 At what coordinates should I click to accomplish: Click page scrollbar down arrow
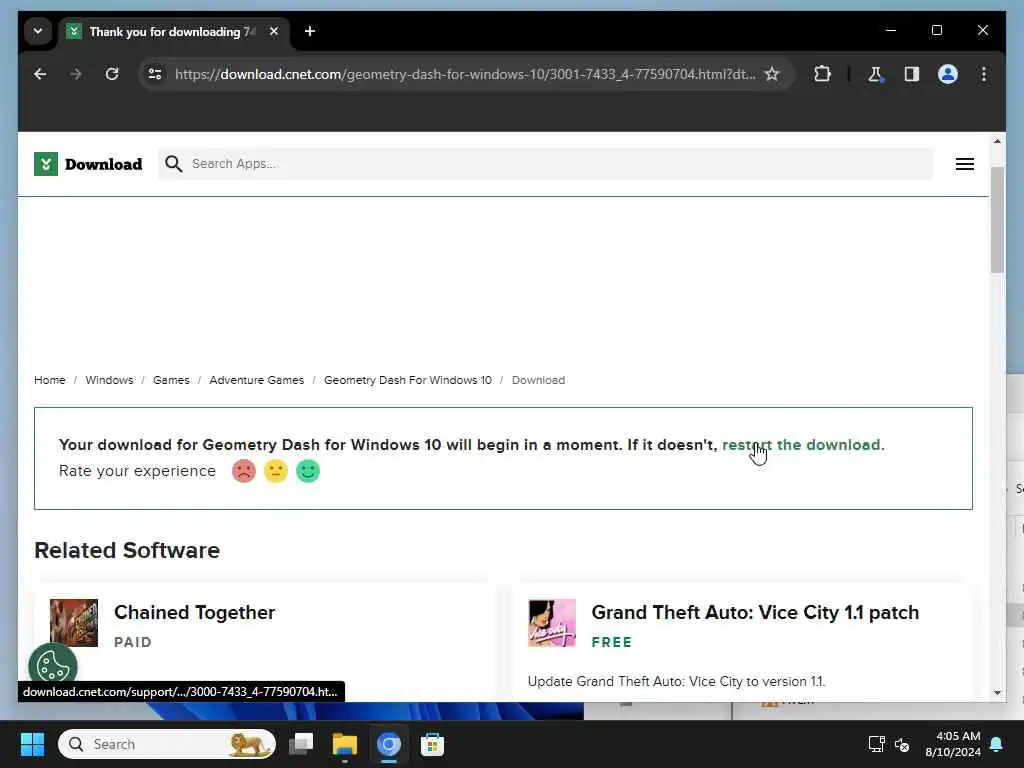tap(997, 693)
